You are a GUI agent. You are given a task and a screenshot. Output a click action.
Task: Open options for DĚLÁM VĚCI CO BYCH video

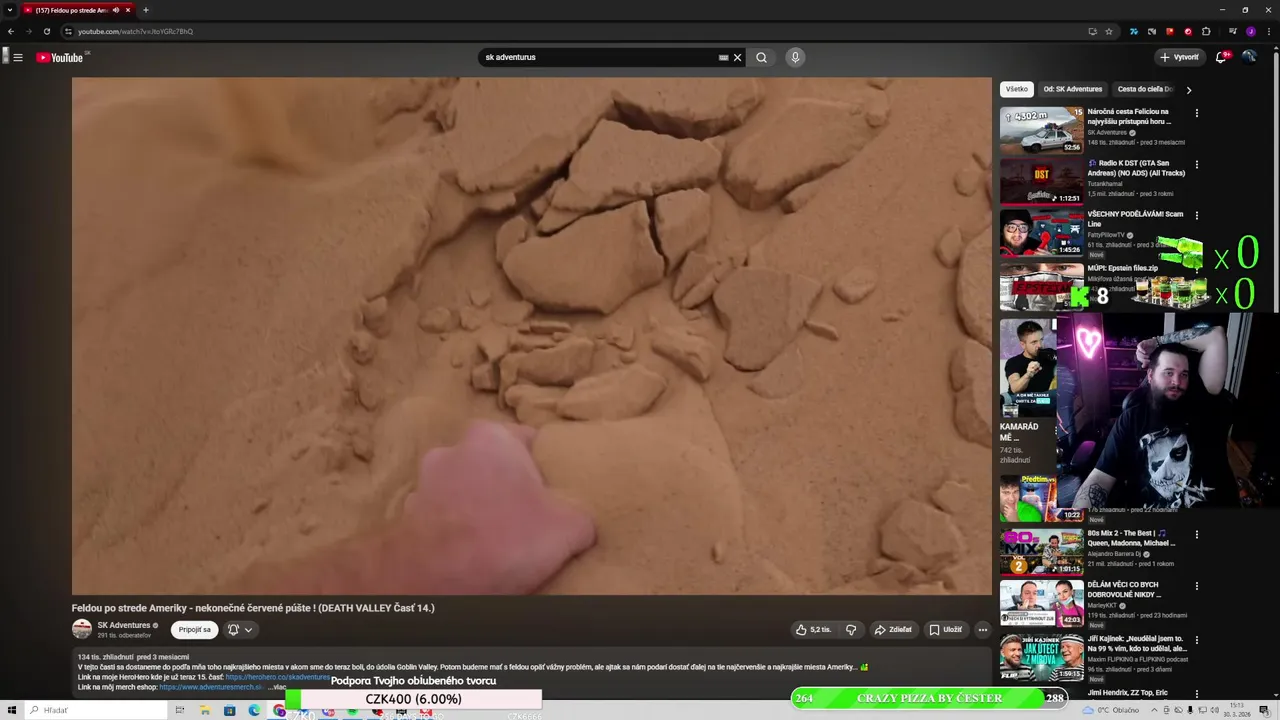click(1196, 586)
